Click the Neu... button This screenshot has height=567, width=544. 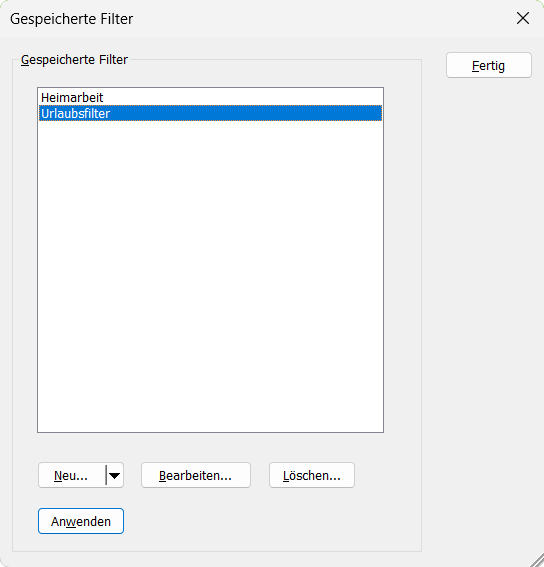72,475
